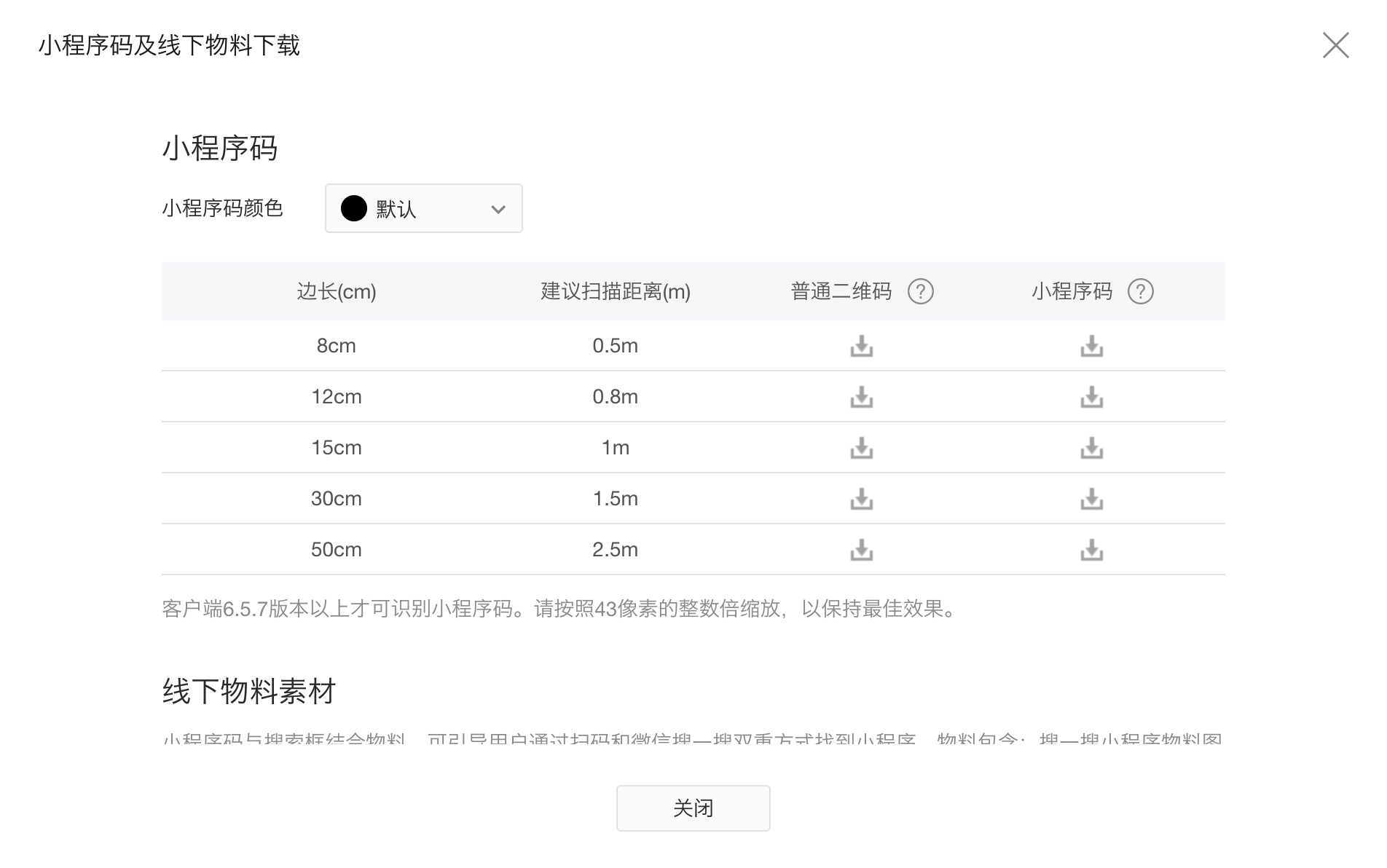This screenshot has width=1387, height=868.
Task: Click the 线下物料素材 section heading
Action: (249, 691)
